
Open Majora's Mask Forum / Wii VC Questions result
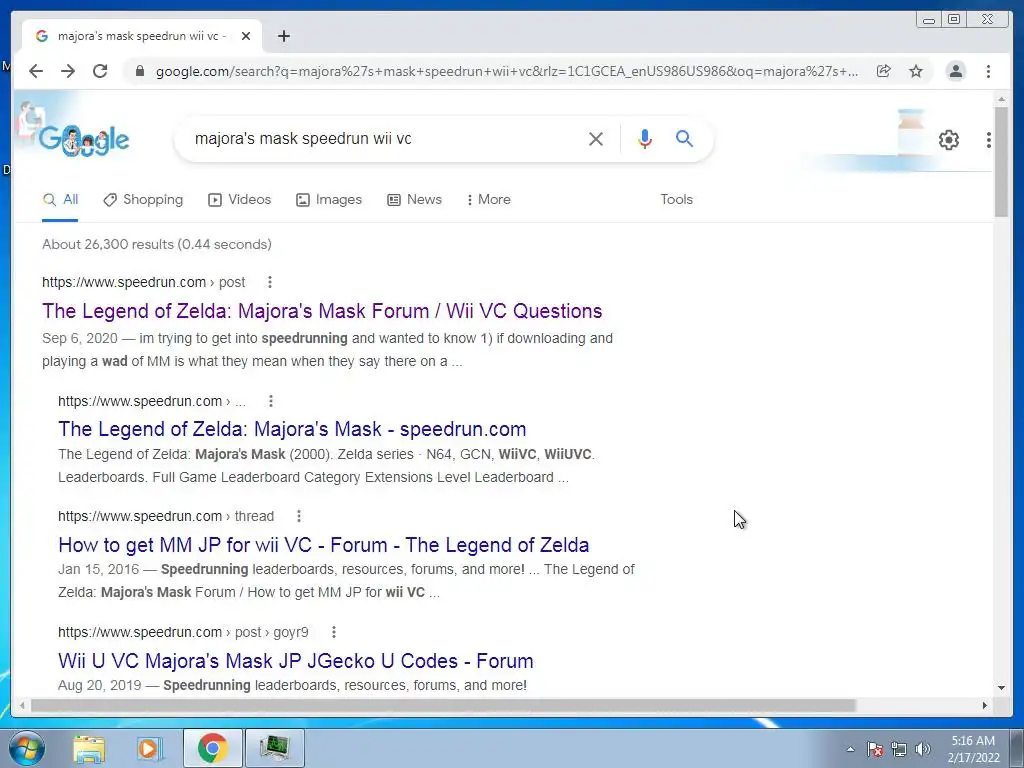[x=322, y=311]
